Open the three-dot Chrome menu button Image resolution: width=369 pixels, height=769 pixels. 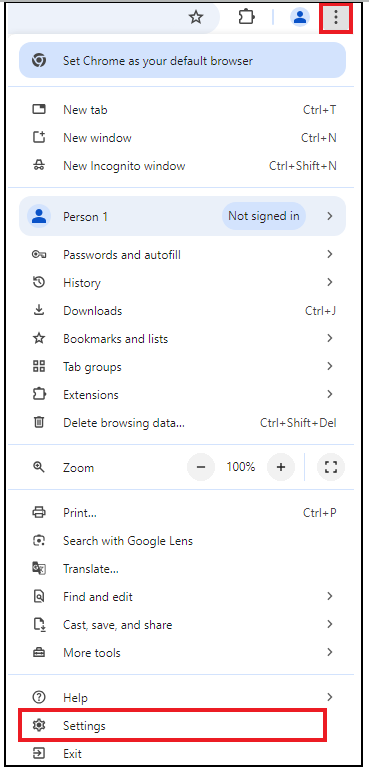(336, 18)
